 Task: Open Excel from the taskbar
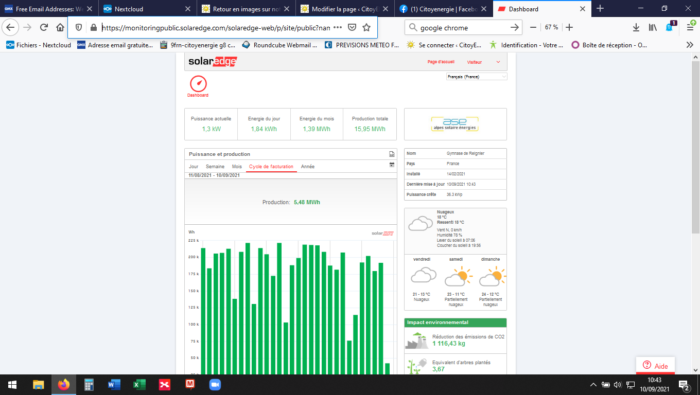tap(139, 385)
